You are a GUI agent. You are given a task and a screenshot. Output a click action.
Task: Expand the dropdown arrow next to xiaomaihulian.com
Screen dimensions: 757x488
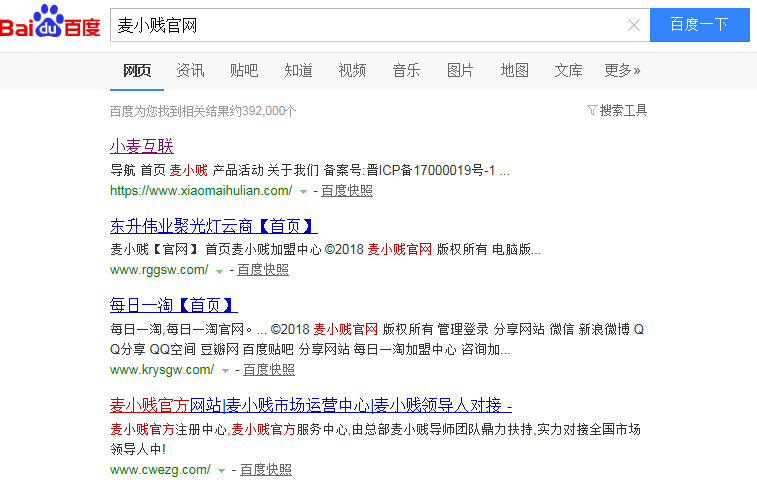click(x=303, y=192)
